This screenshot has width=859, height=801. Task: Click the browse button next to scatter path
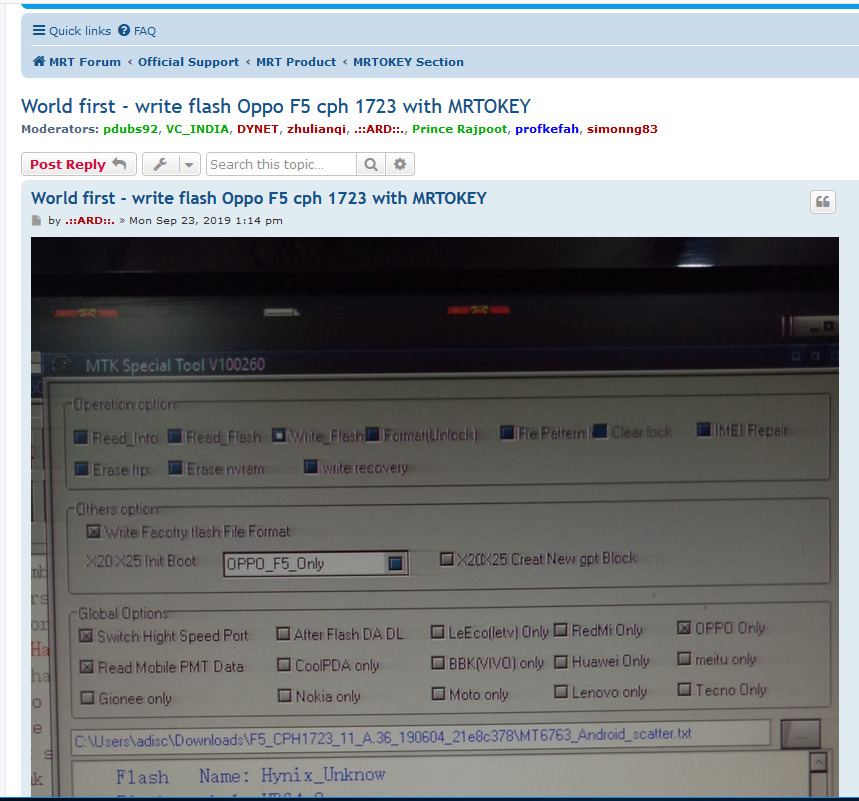[800, 734]
